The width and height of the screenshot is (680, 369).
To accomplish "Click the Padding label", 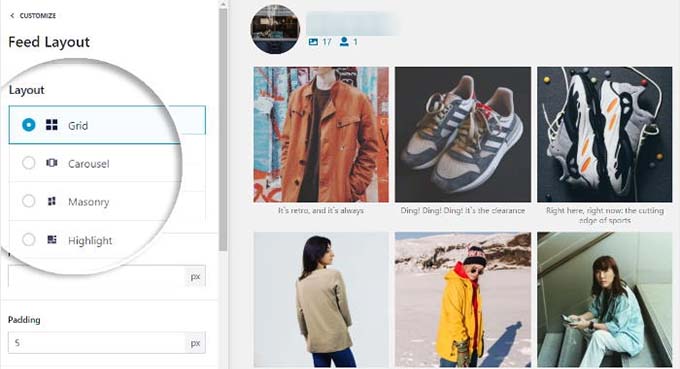I will tap(24, 320).
